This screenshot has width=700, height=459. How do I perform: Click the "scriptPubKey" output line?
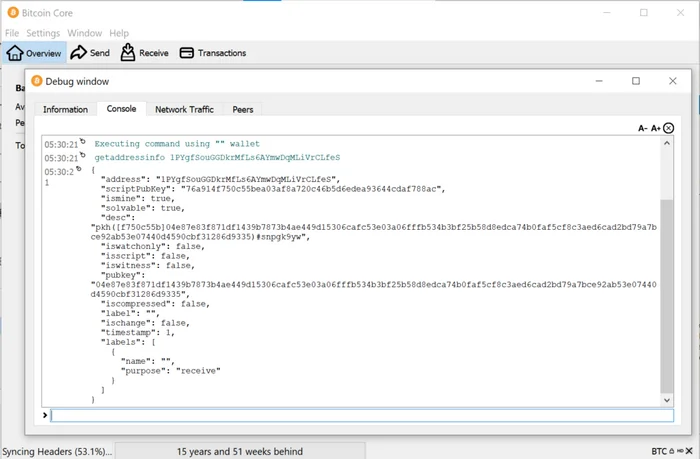coord(273,189)
